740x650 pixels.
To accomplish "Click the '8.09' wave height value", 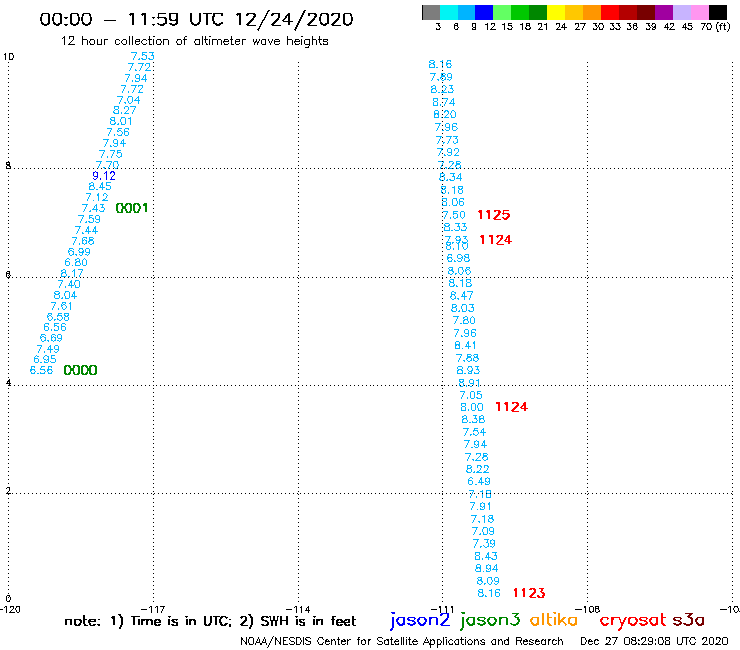I will coord(488,581).
